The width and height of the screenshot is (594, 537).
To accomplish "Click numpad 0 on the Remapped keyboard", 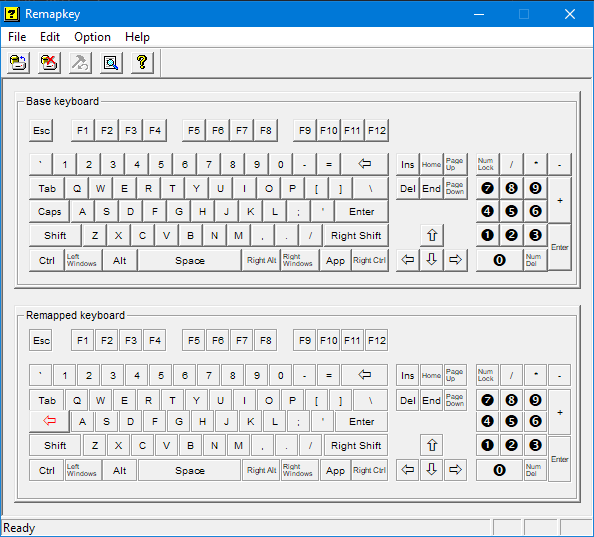I will coord(499,470).
